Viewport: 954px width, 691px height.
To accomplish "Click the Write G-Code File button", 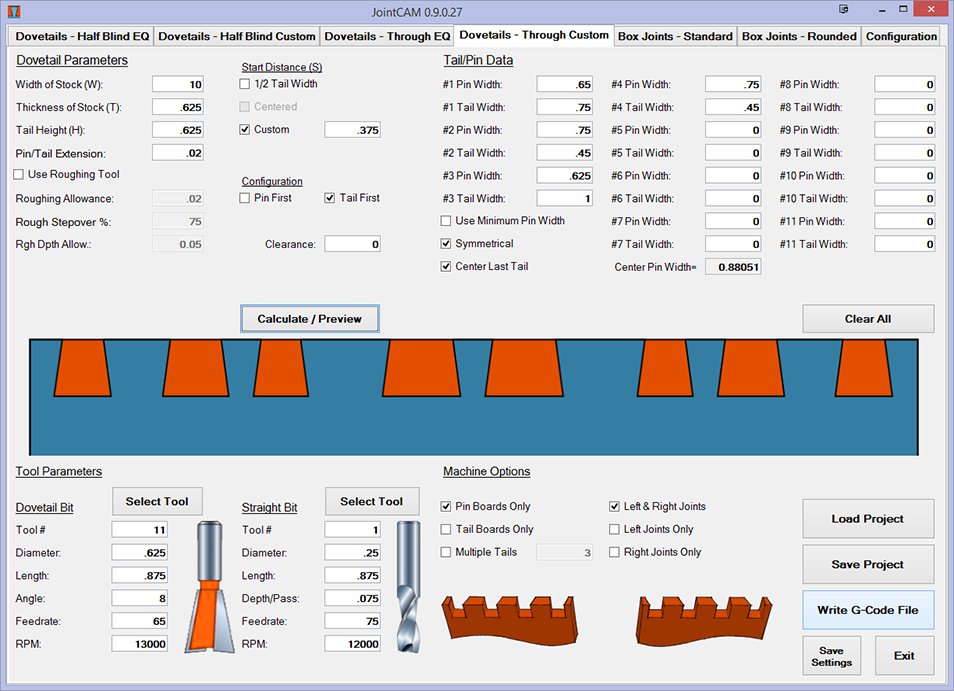I will (x=868, y=610).
